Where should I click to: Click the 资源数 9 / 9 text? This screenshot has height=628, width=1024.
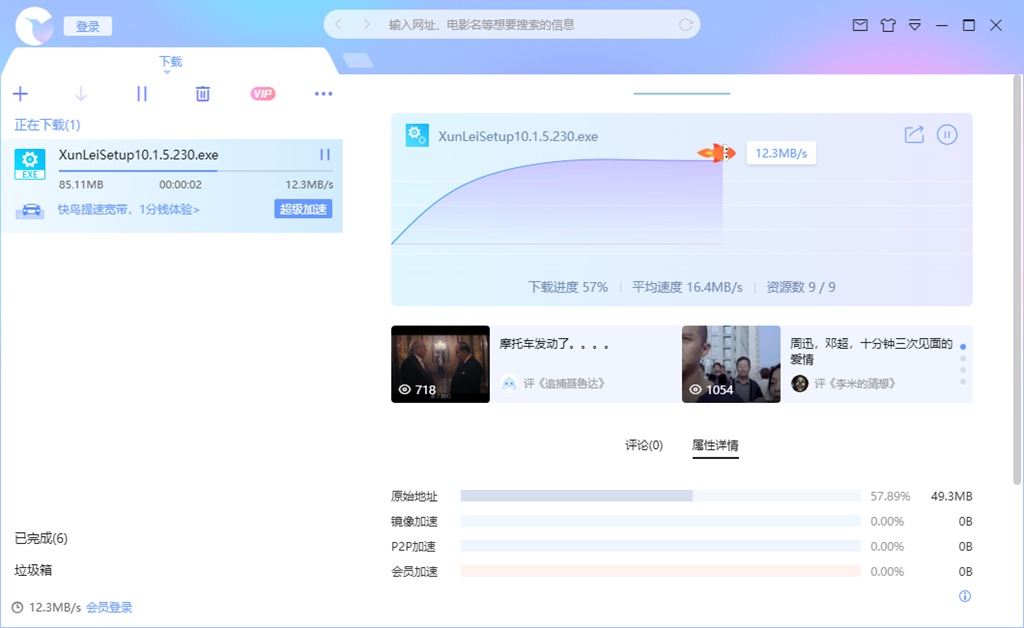click(x=801, y=287)
